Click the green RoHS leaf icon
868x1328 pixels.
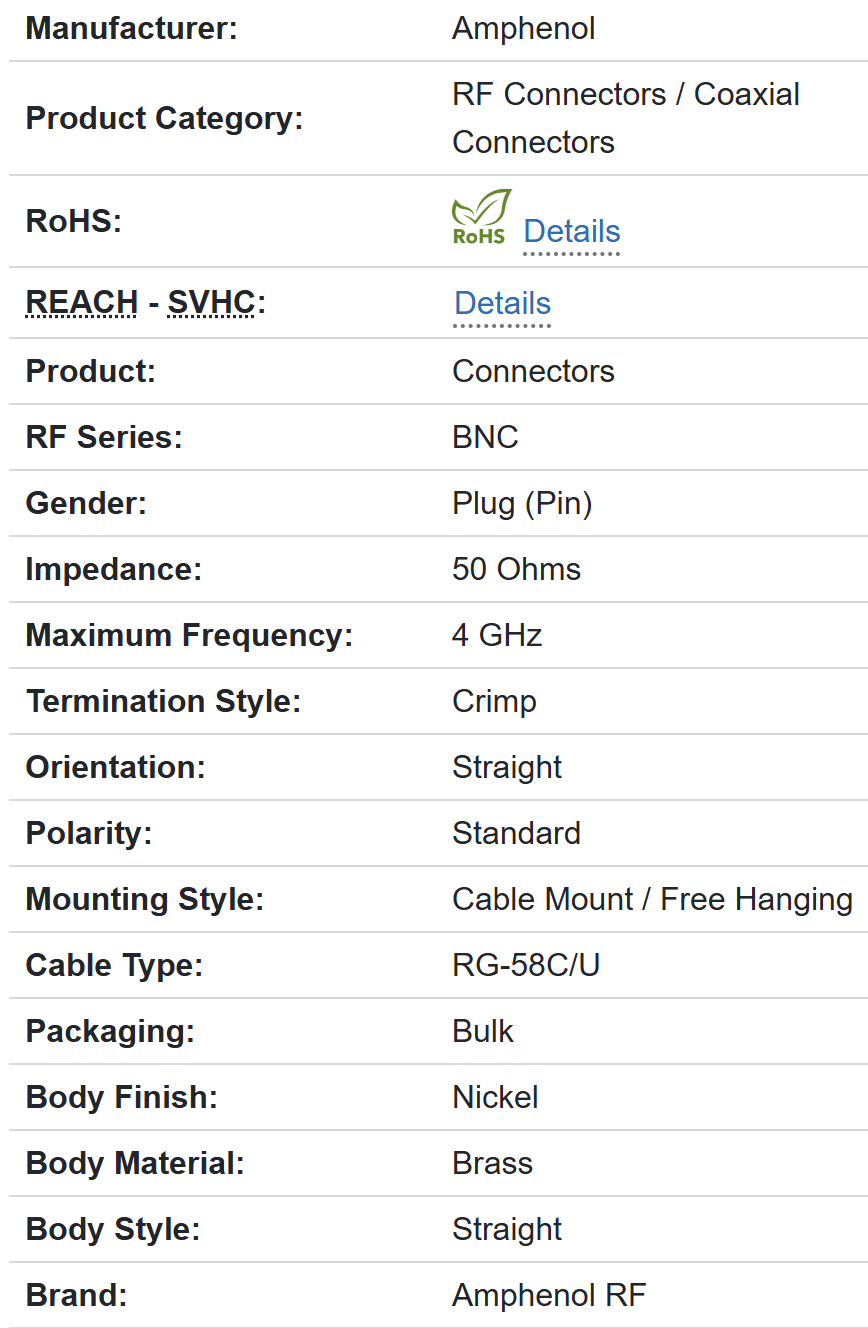coord(481,217)
